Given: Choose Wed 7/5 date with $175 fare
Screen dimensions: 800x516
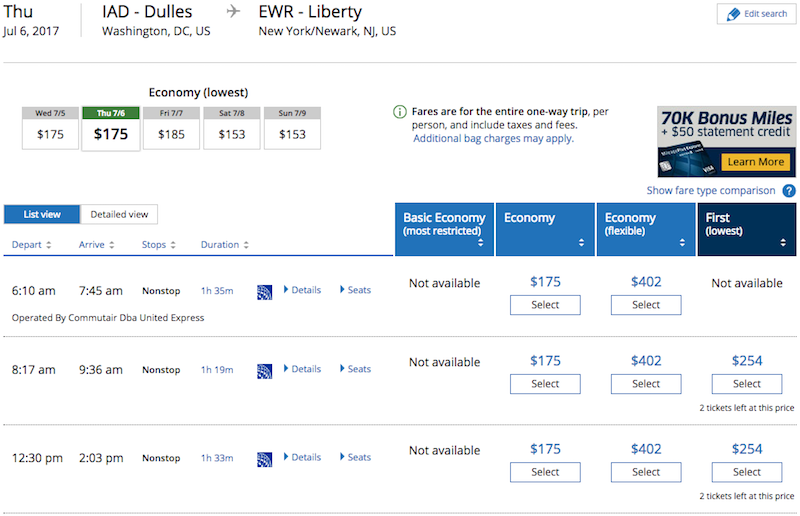Looking at the screenshot, I should (50, 128).
